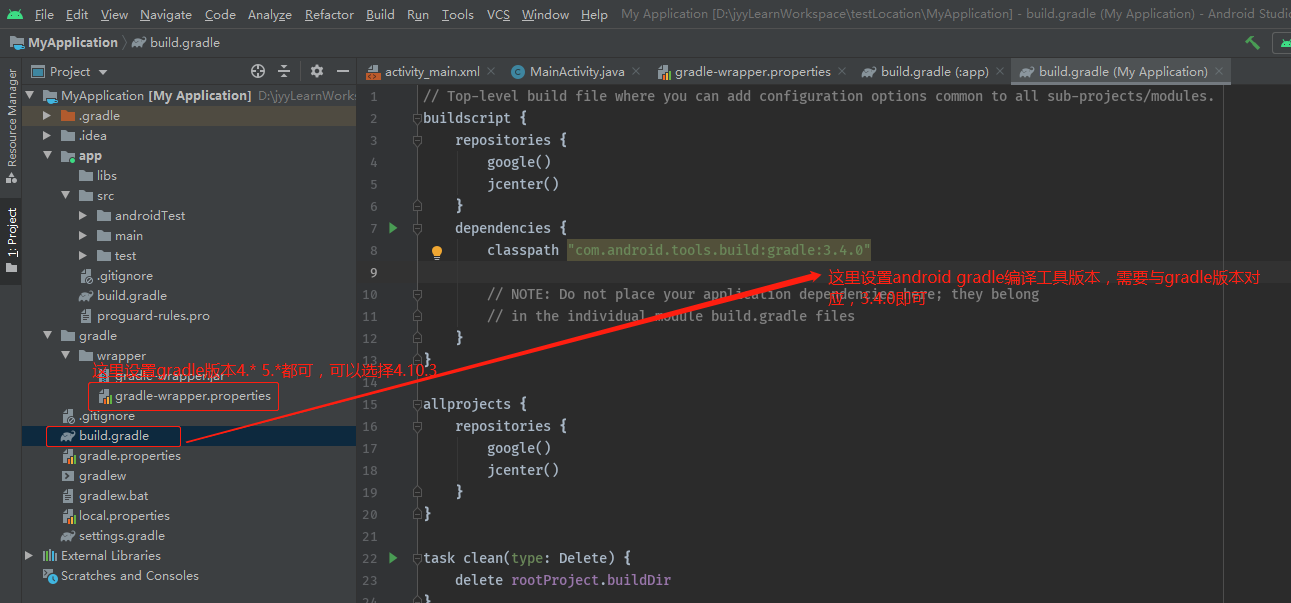Click the classpath string gradle:3.4.0

click(x=719, y=250)
